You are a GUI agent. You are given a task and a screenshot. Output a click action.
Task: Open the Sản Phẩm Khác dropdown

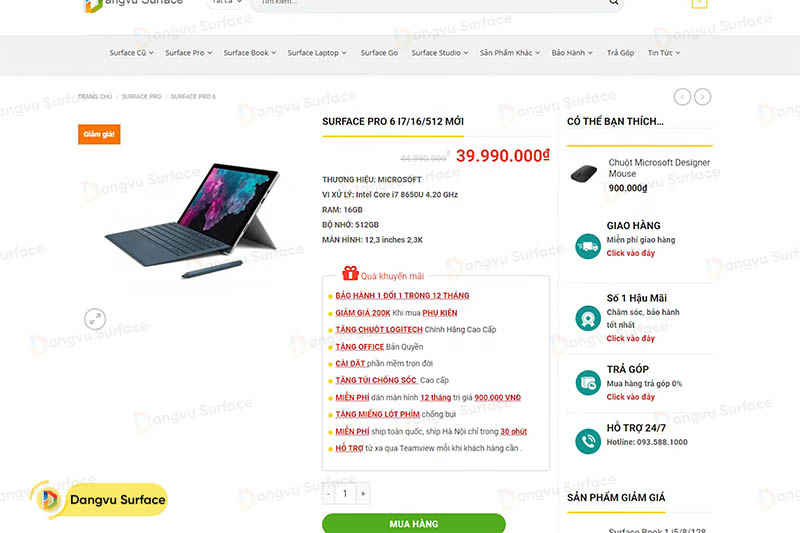pyautogui.click(x=510, y=53)
